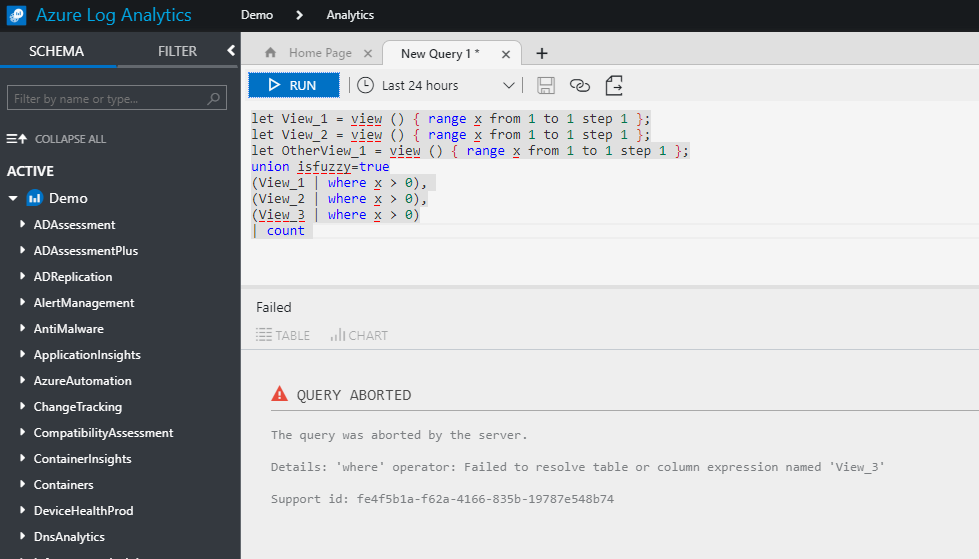979x559 pixels.
Task: Expand the AlertManagement table
Action: click(22, 302)
